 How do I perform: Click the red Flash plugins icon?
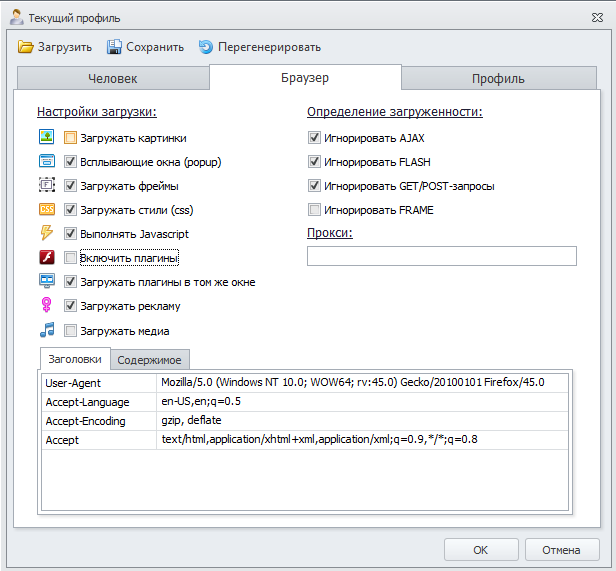46,258
